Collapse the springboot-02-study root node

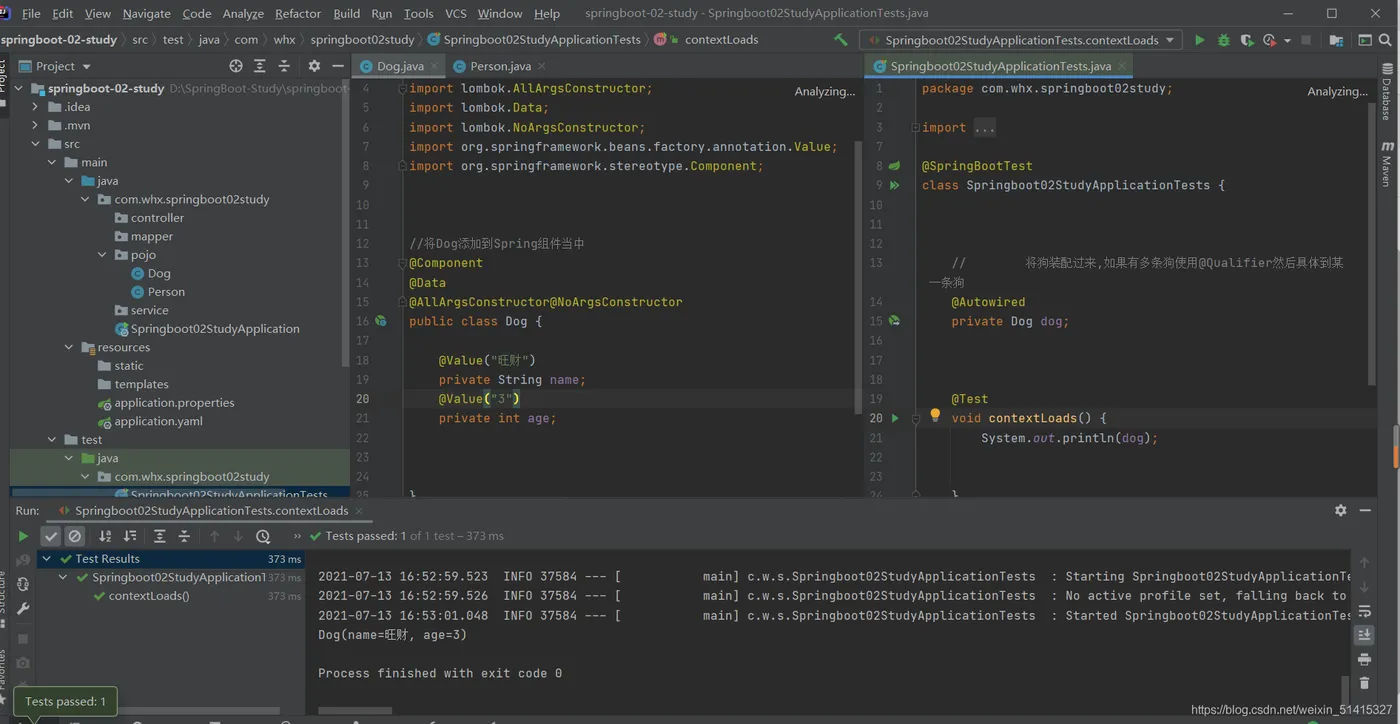19,88
